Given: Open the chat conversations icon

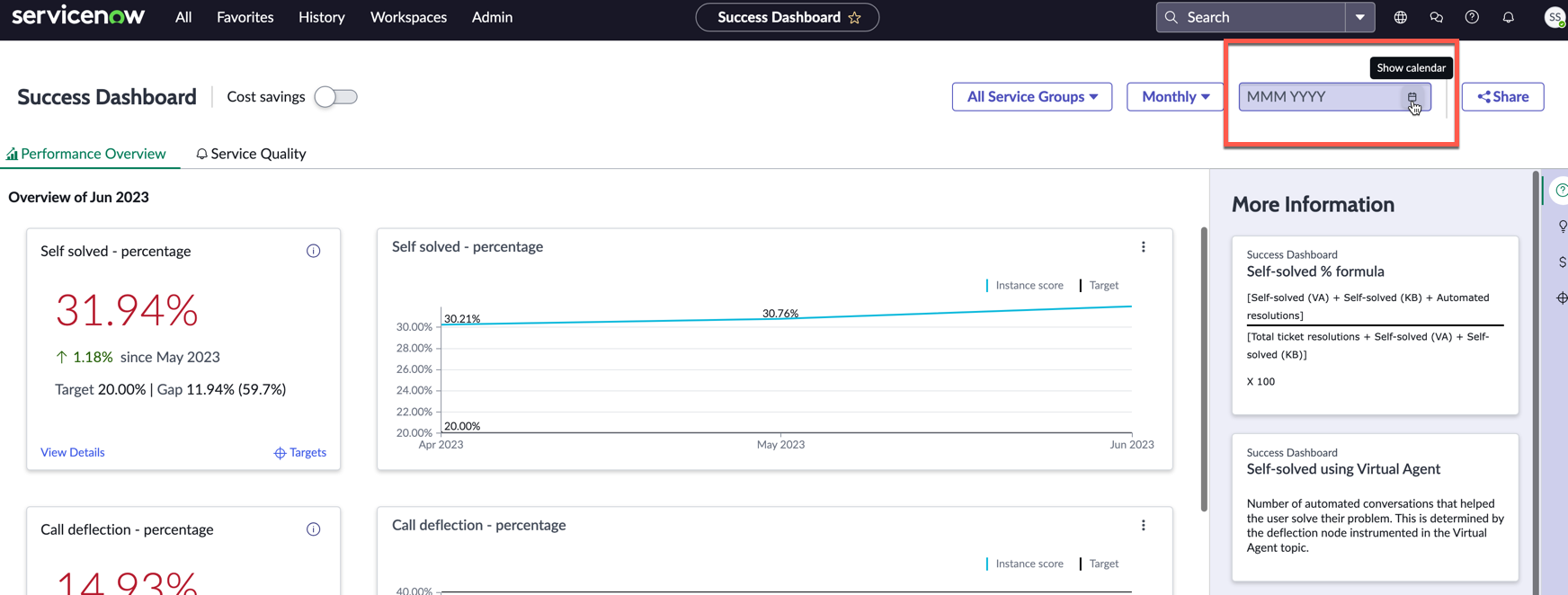Looking at the screenshot, I should [x=1436, y=17].
